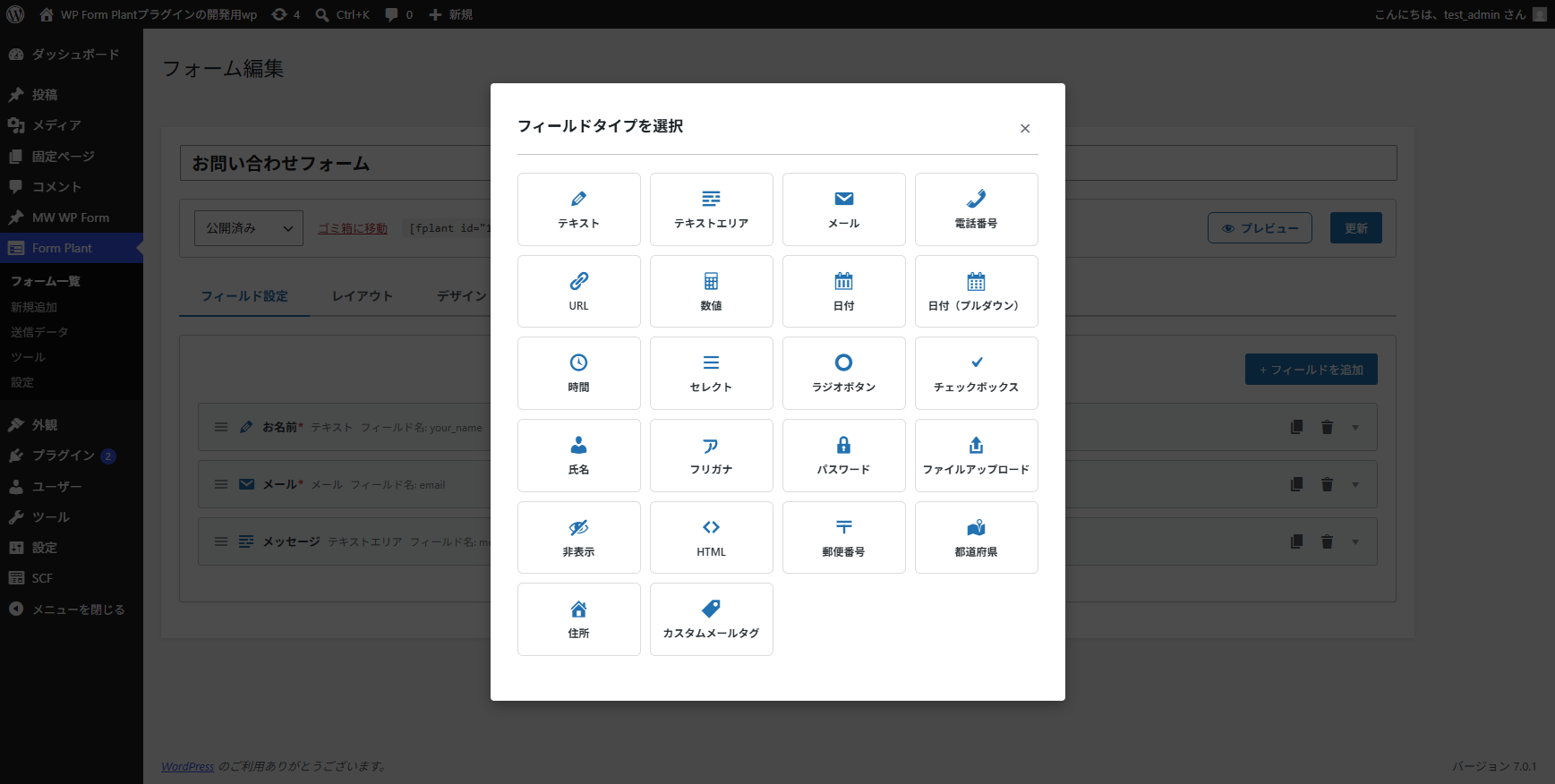
Task: Duplicate the メール field row
Action: pyautogui.click(x=1296, y=484)
